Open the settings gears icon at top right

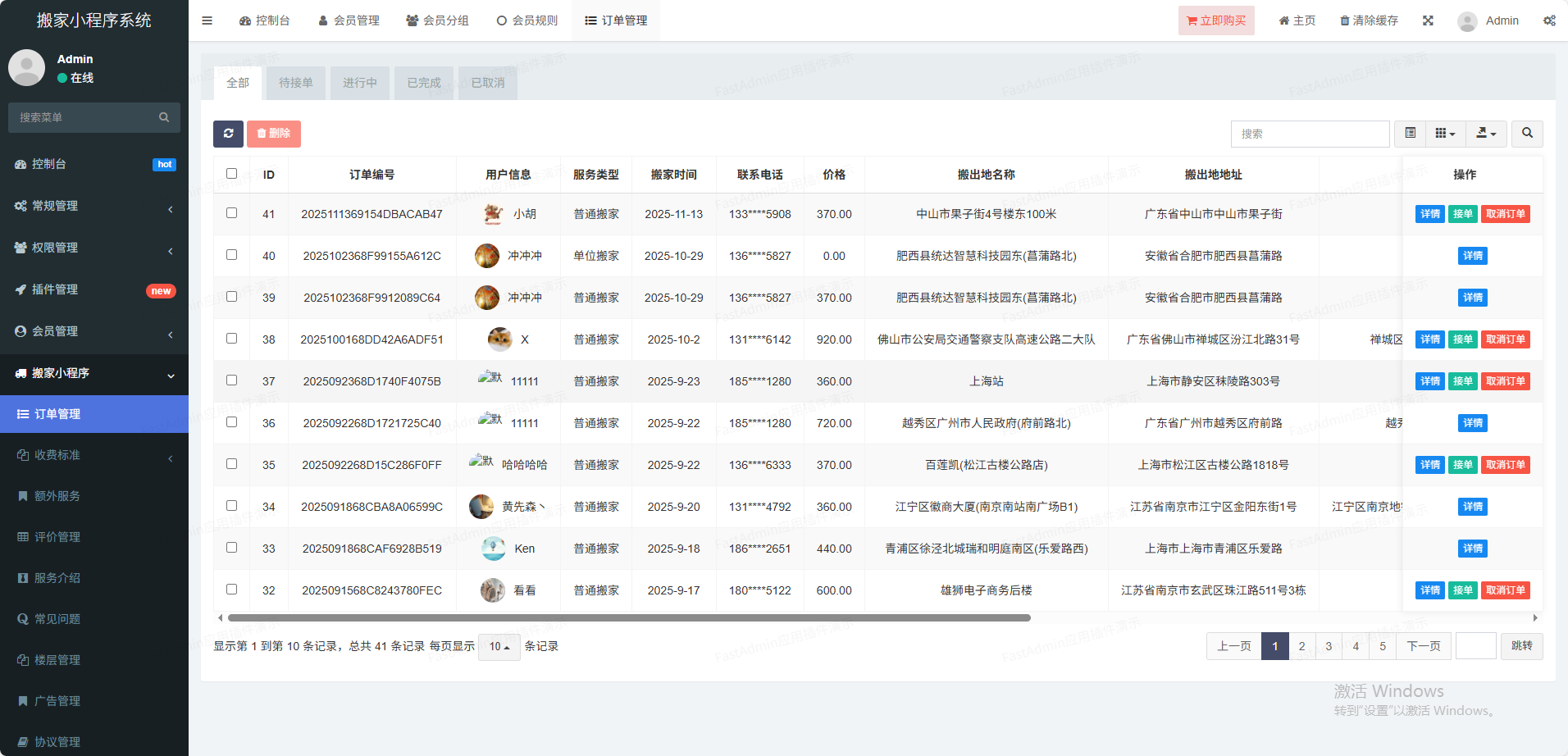tap(1549, 20)
